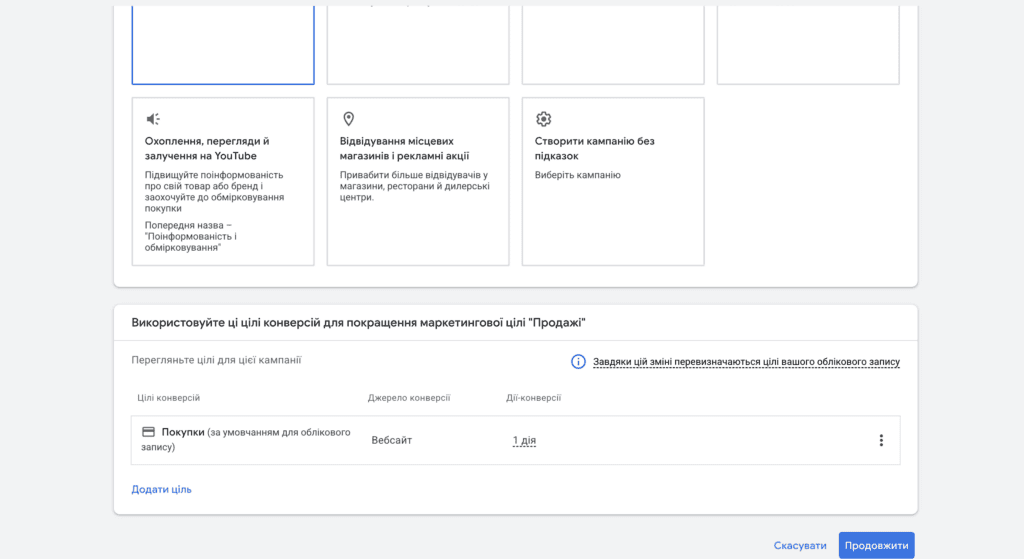
Task: Click the location pin icon for store visits
Action: (349, 119)
